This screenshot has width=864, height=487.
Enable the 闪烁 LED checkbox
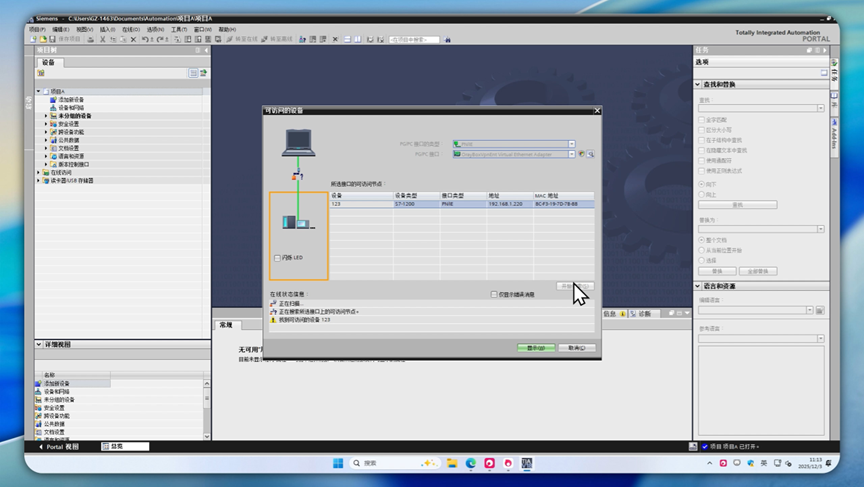click(x=278, y=258)
